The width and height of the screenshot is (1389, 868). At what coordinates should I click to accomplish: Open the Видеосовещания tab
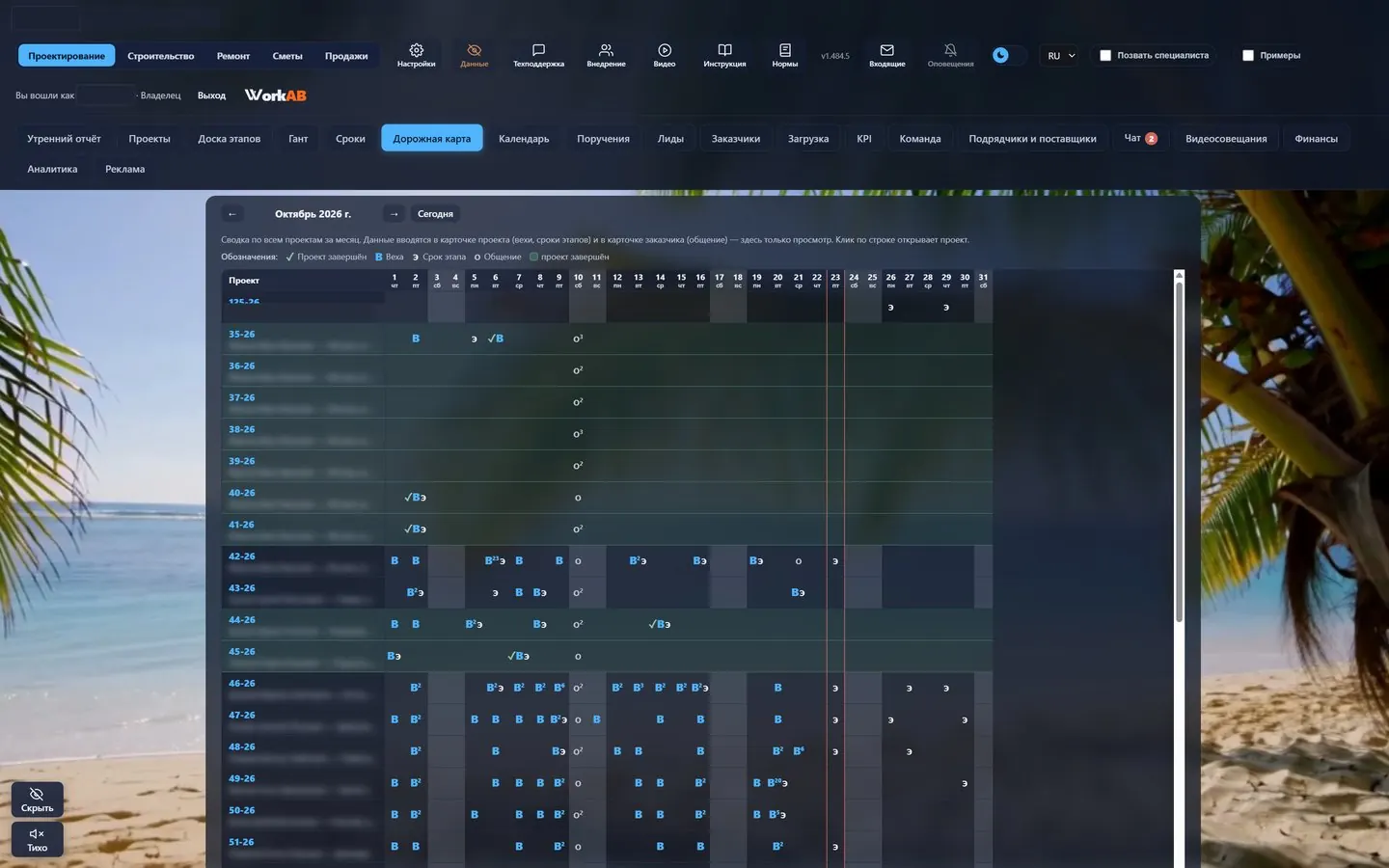1226,138
